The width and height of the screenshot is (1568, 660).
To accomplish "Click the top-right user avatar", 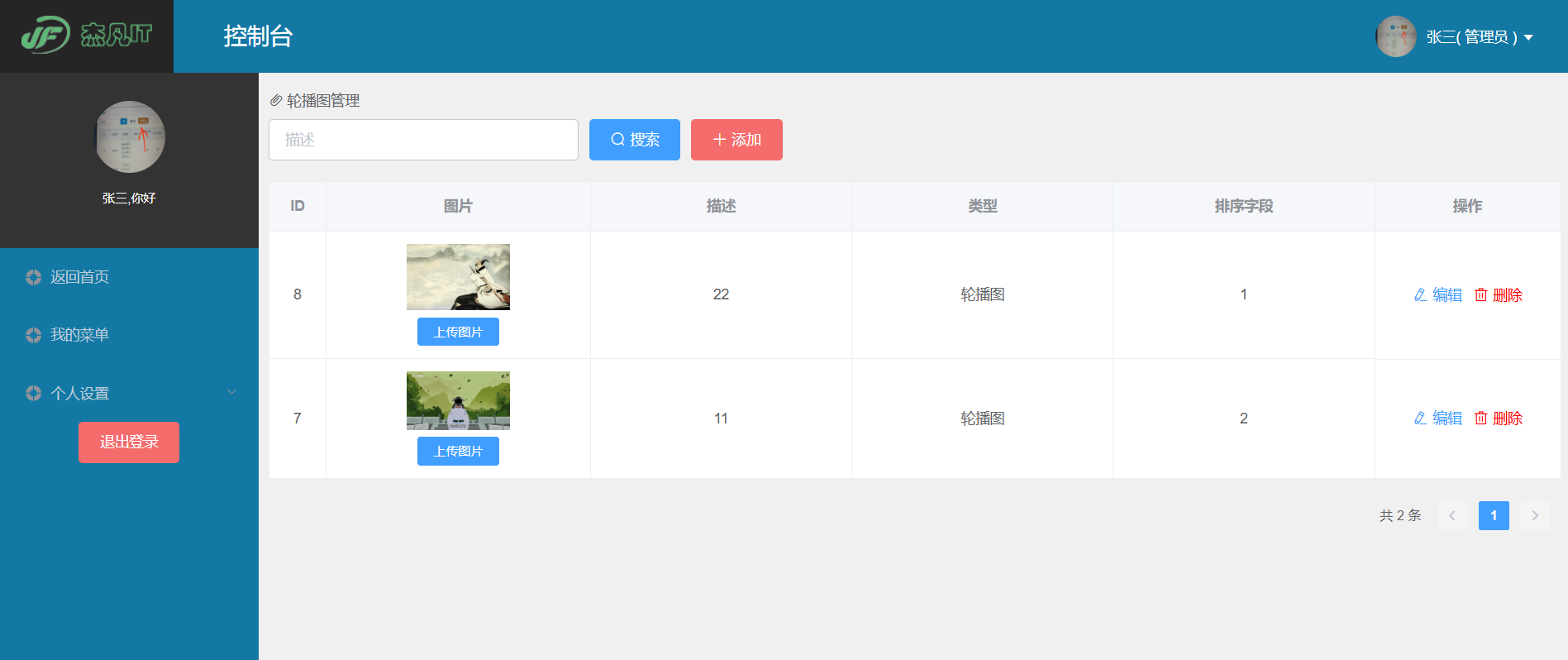I will click(x=1396, y=36).
